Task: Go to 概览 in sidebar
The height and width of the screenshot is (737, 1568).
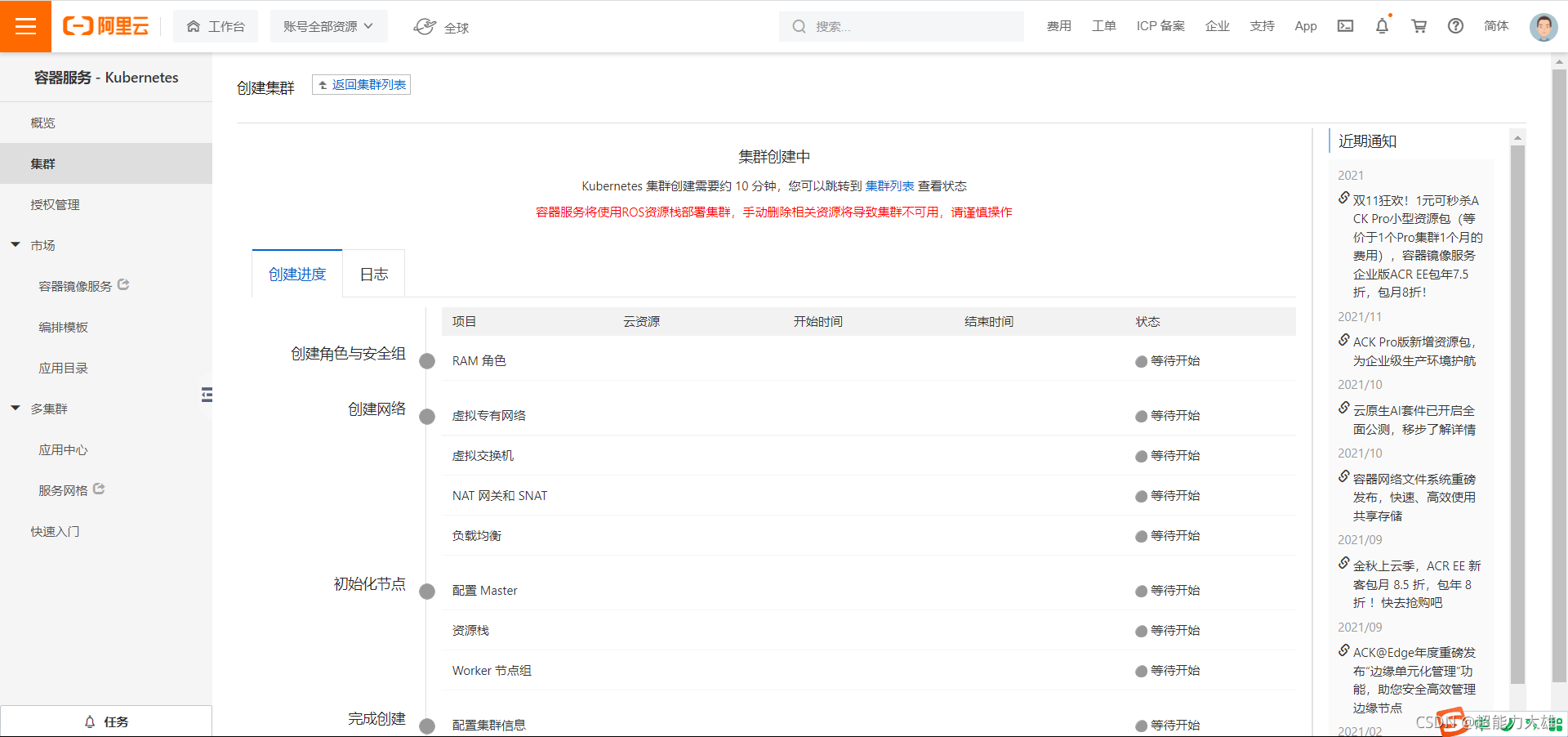Action: click(x=42, y=123)
